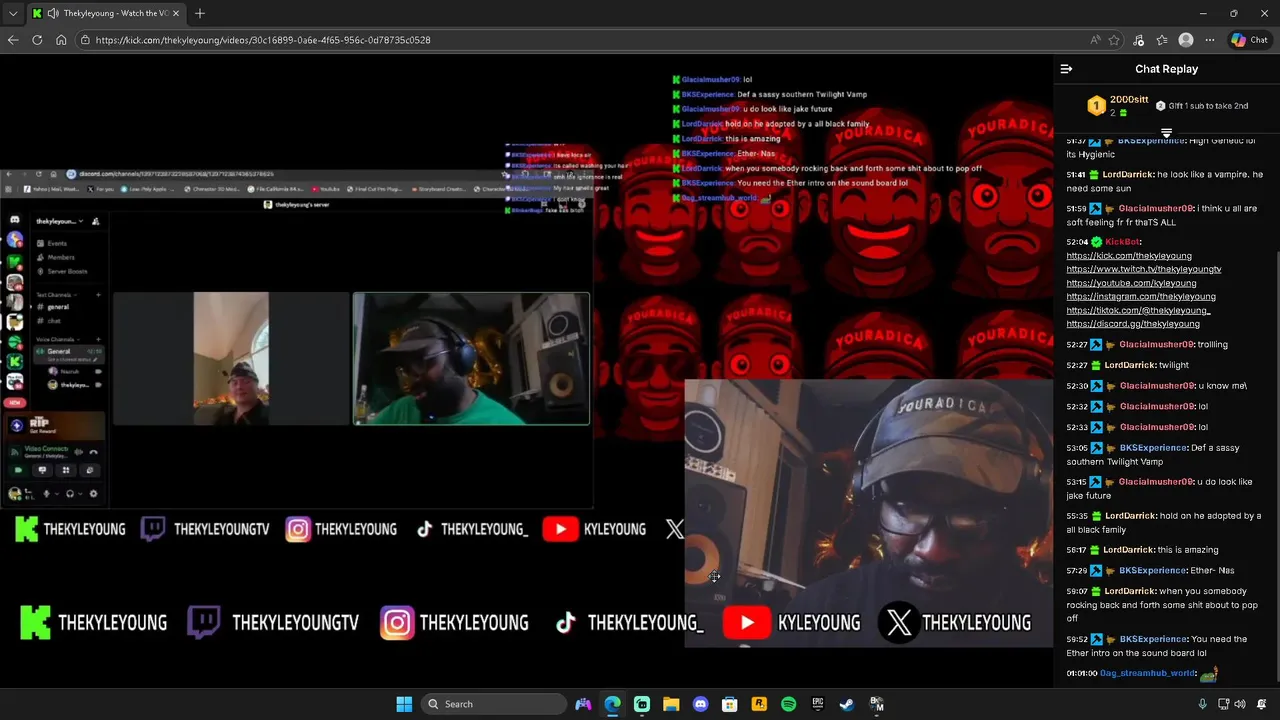1280x720 pixels.
Task: Click Dag_streamhub_world username in chat
Action: [1148, 673]
